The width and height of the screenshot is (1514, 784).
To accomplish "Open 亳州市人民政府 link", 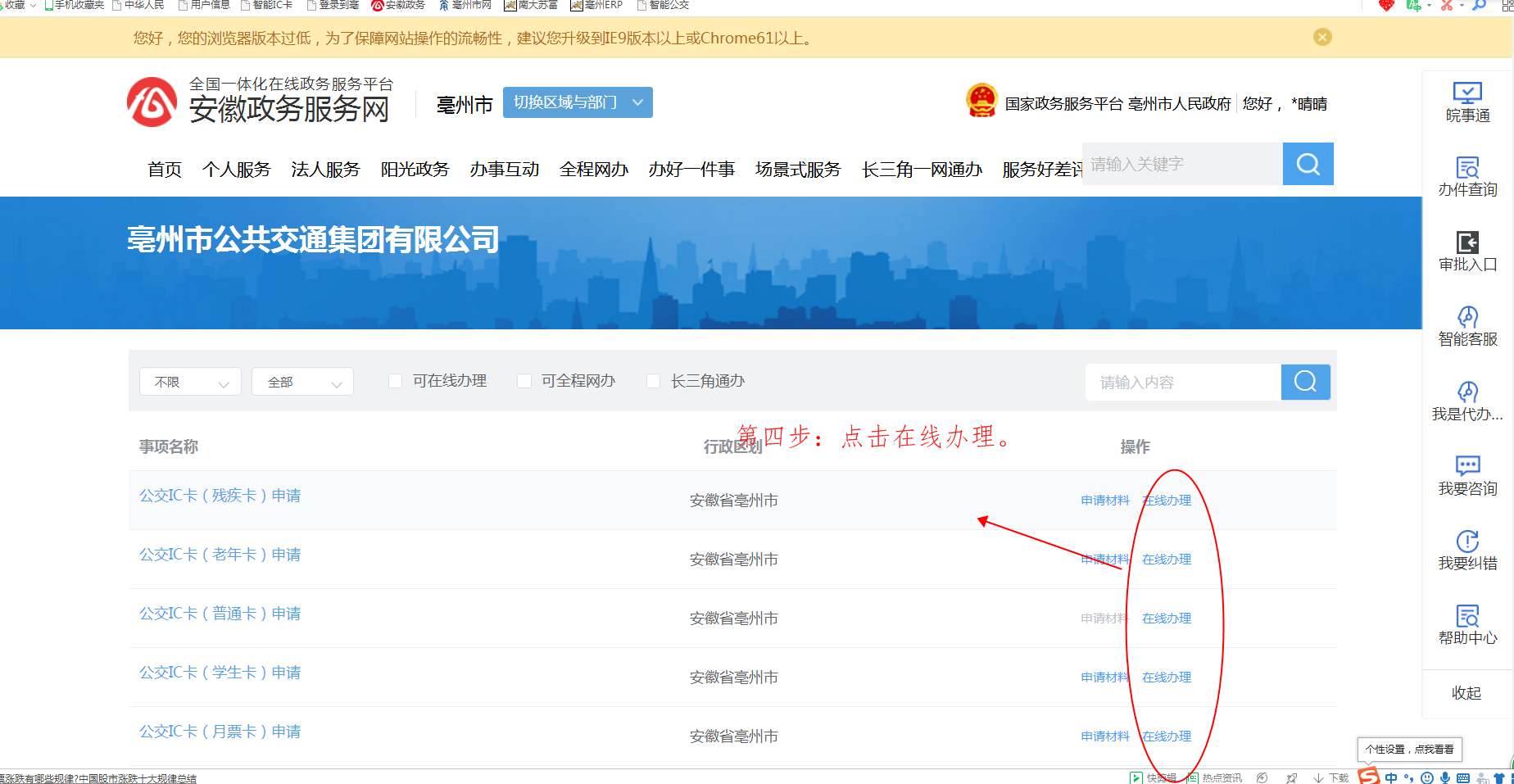I will pos(1179,104).
